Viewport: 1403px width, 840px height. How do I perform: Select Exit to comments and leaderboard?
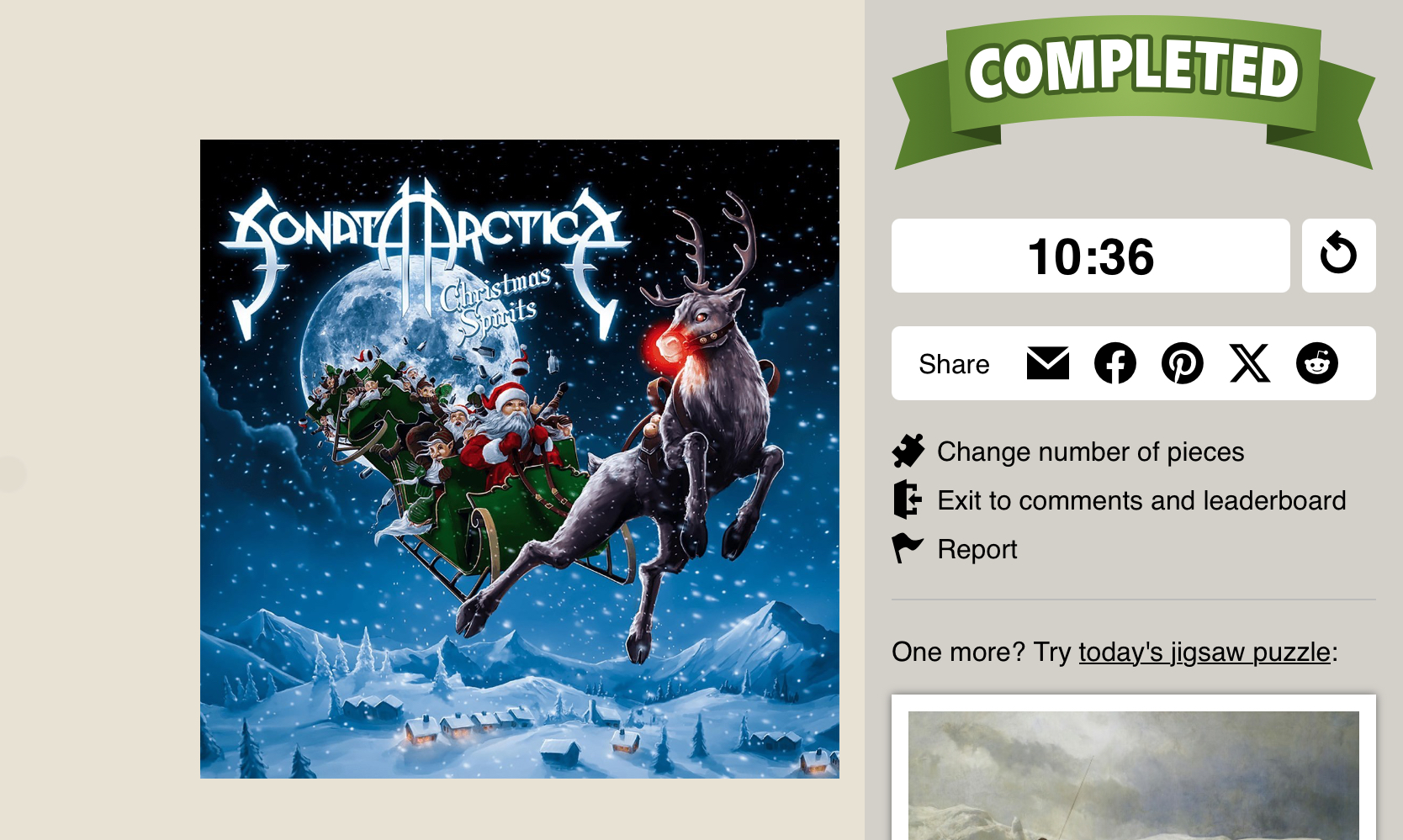[x=1141, y=500]
